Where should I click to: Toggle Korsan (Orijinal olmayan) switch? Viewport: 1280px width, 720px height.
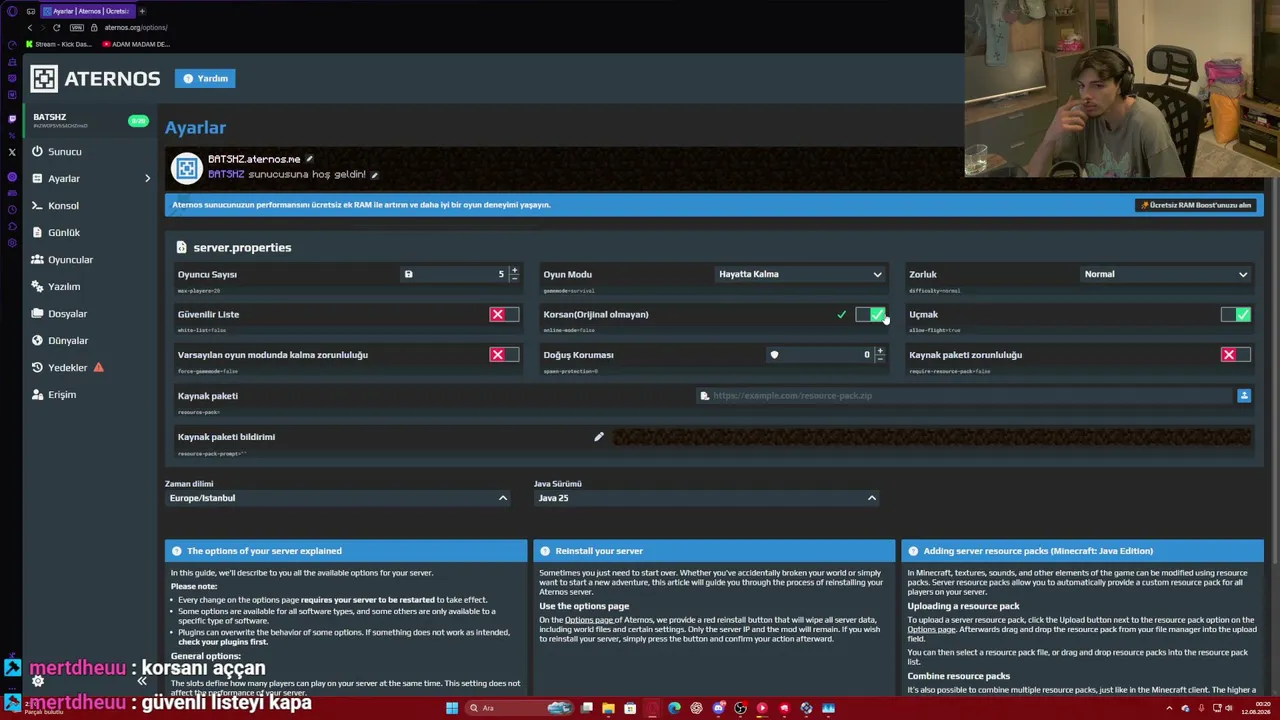[870, 315]
